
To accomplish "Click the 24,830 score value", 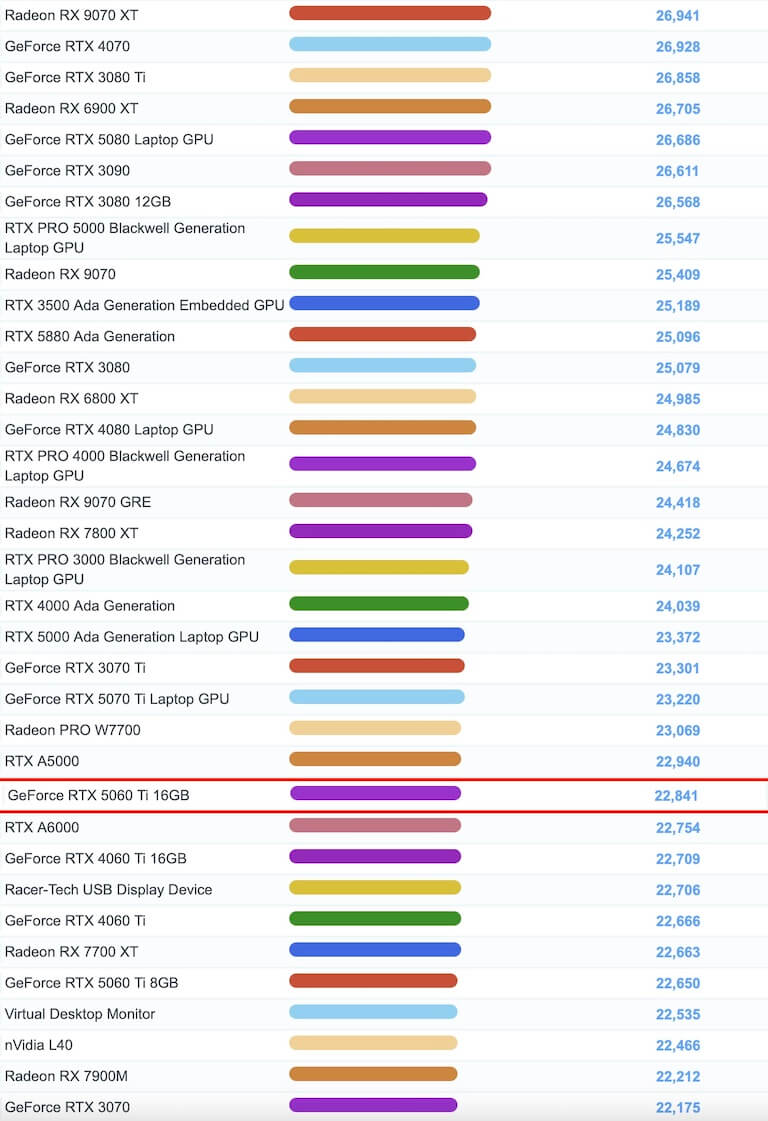I will [678, 430].
